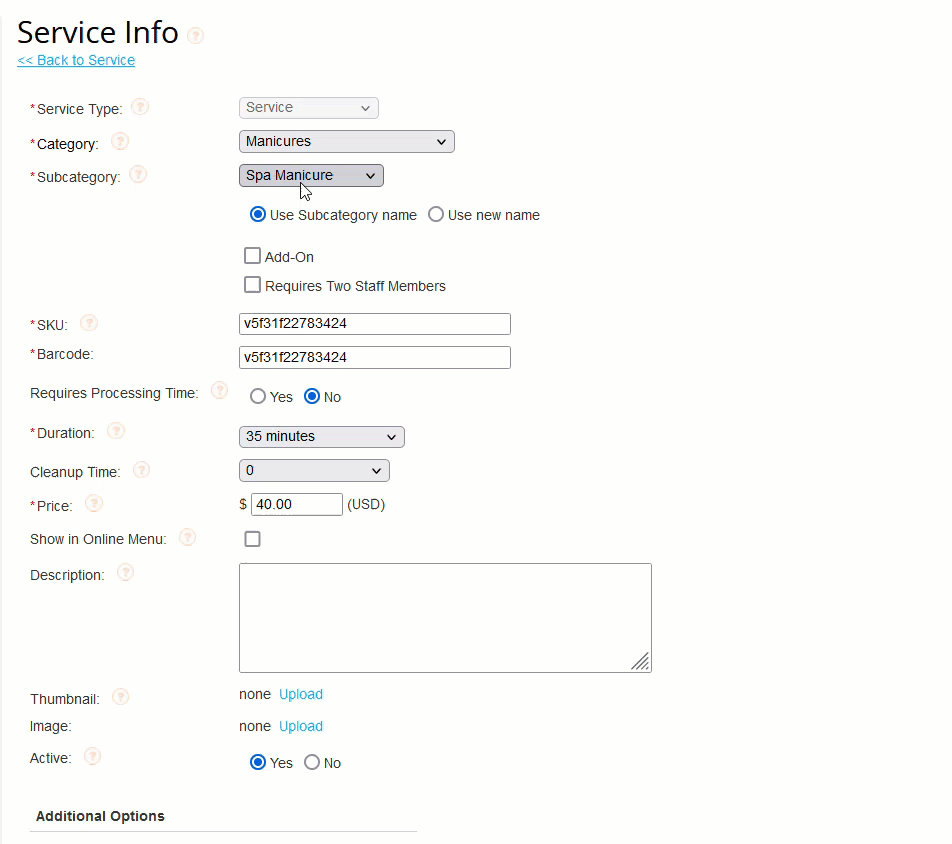Open the Category help icon

tap(120, 141)
